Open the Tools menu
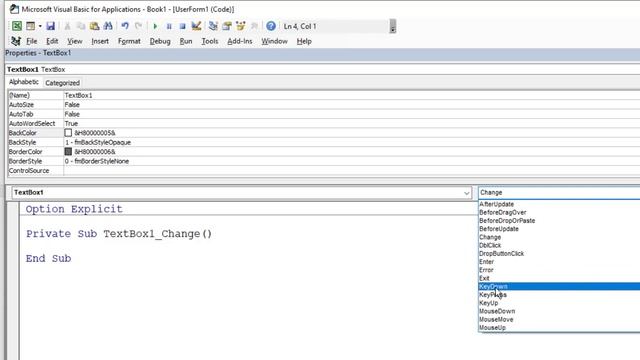 point(210,41)
